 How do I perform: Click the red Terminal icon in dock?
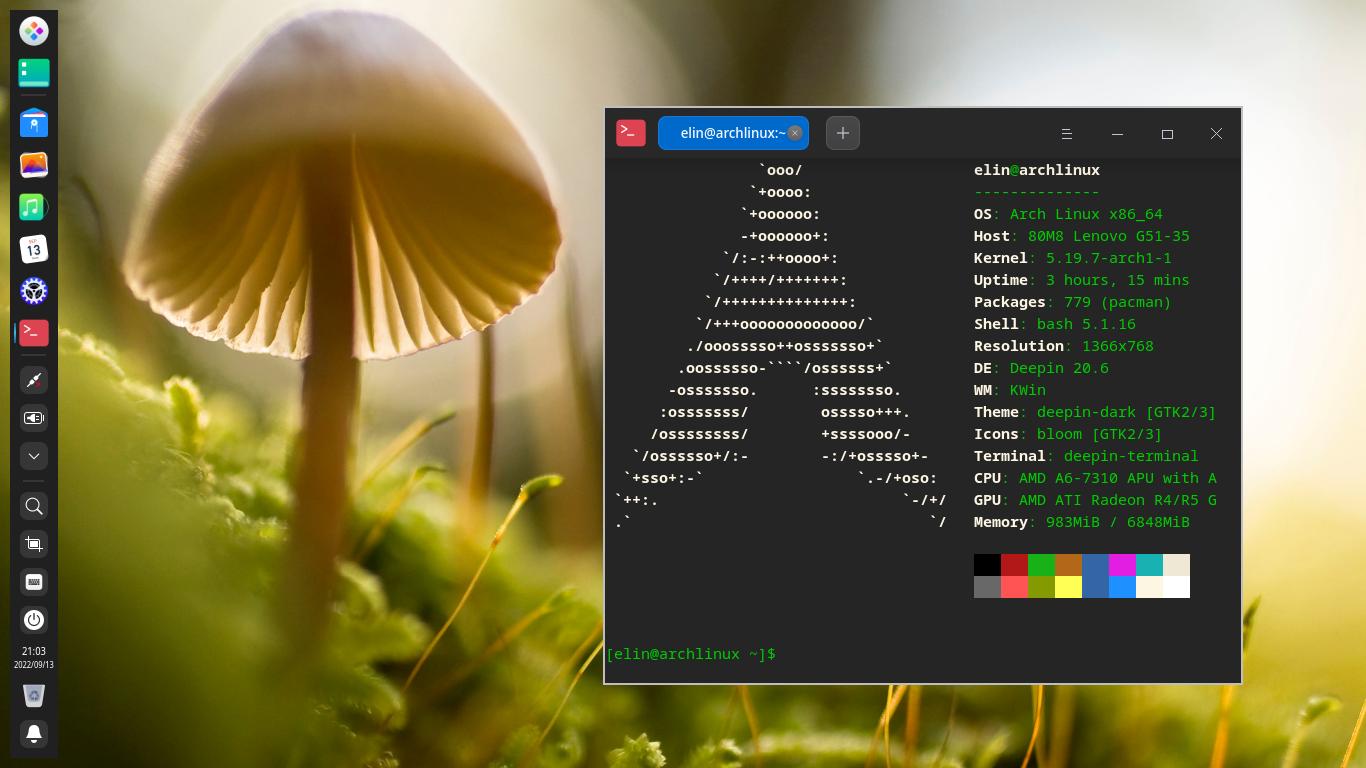(34, 333)
